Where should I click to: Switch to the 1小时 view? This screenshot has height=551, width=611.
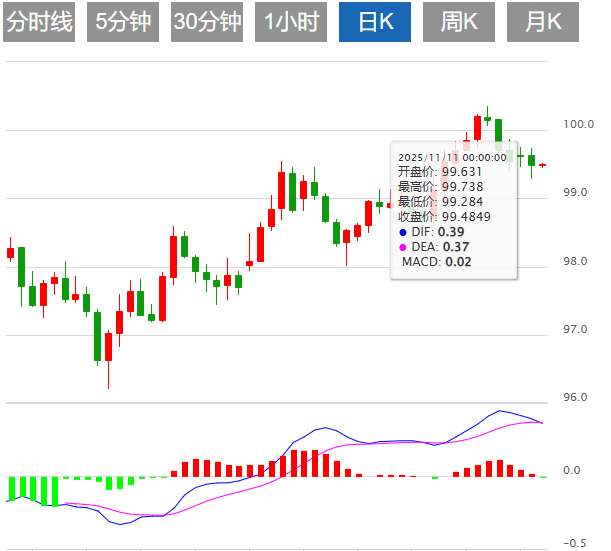[x=291, y=22]
